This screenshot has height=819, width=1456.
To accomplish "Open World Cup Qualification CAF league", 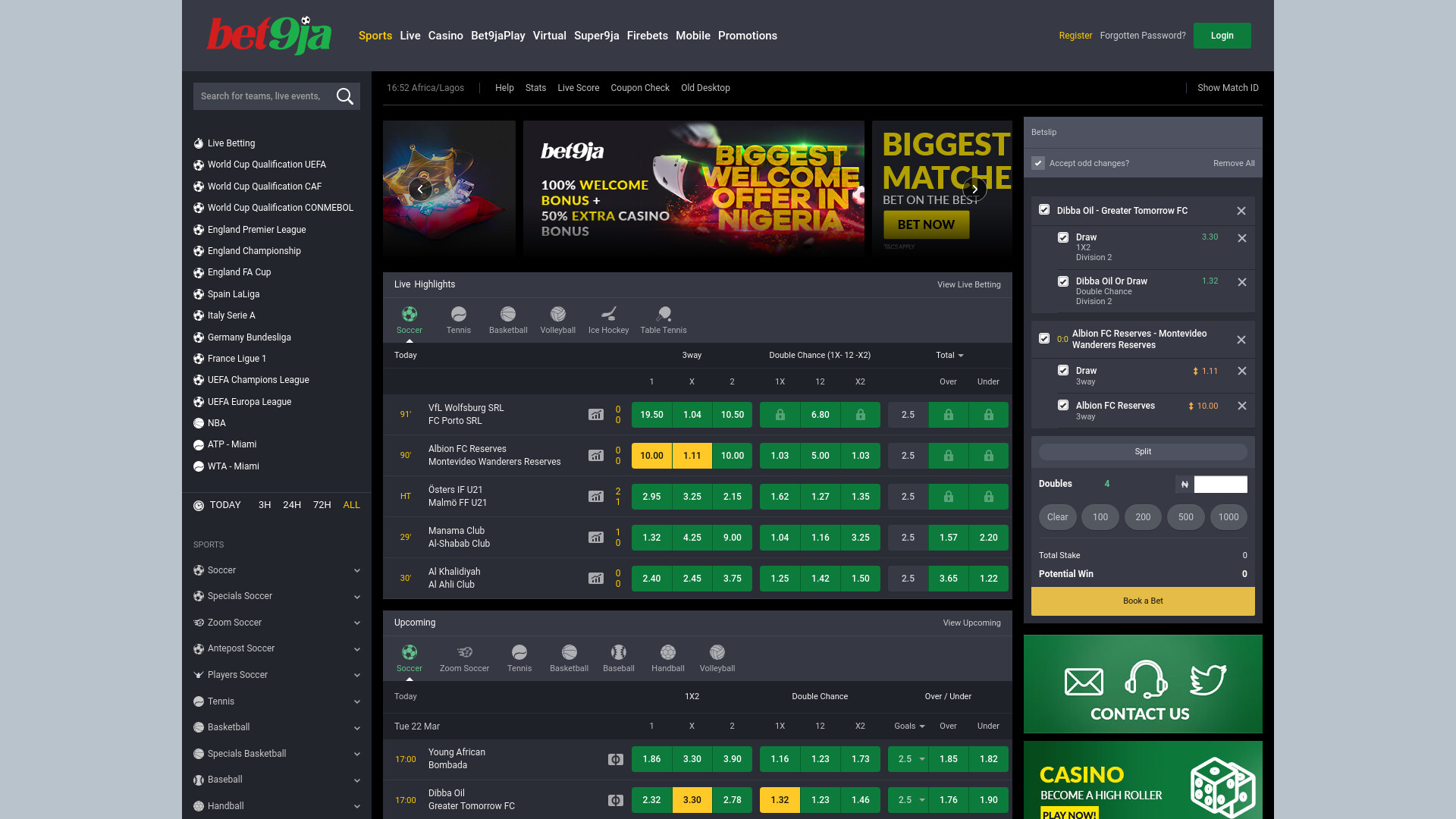I will point(265,187).
